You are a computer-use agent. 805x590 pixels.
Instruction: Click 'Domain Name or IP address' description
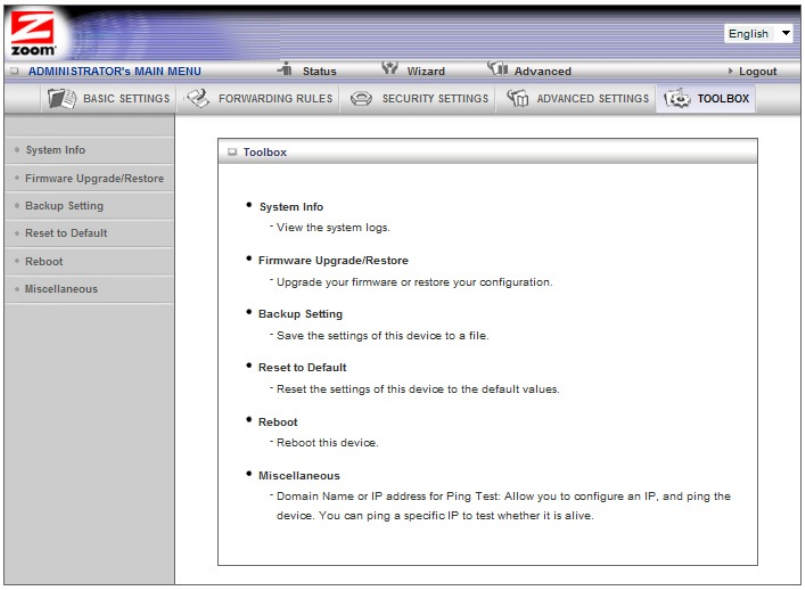click(x=503, y=506)
